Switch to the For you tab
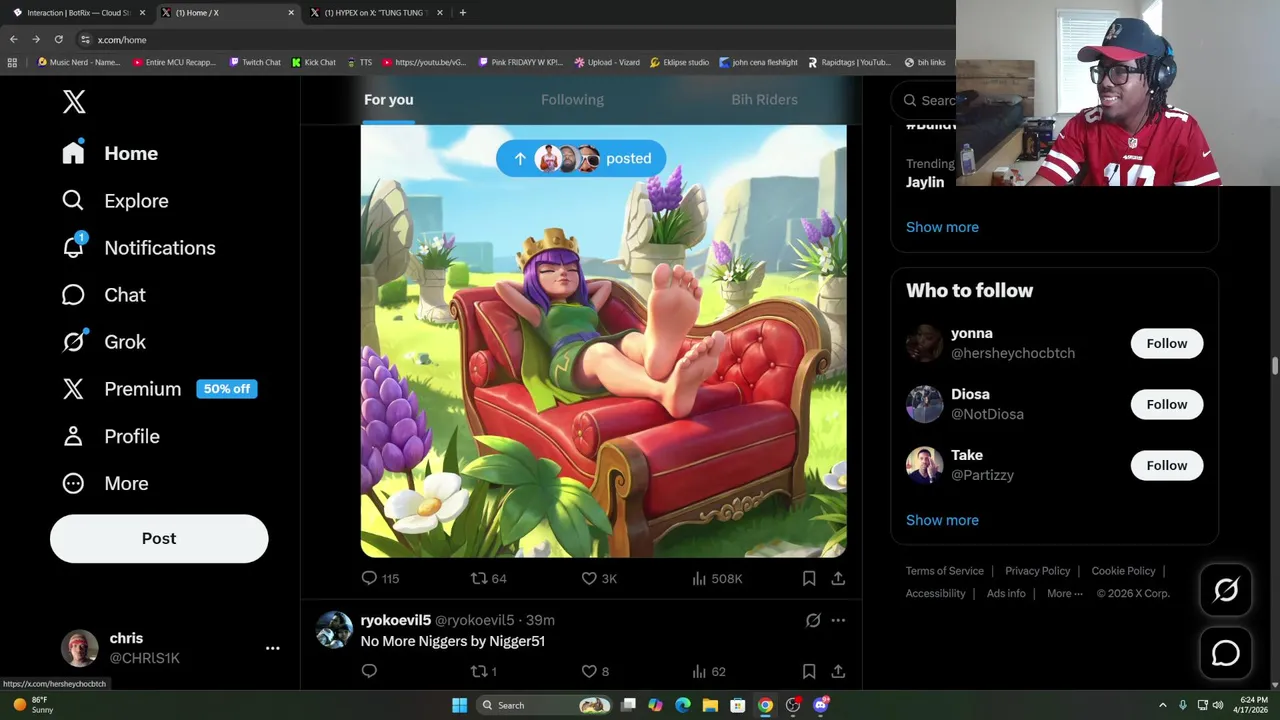 tap(388, 99)
